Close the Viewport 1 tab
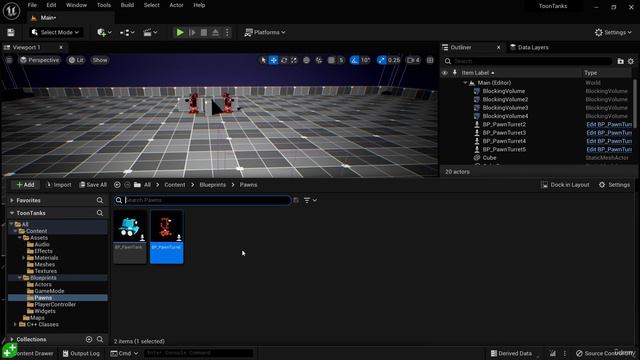640x360 pixels. click(x=61, y=47)
